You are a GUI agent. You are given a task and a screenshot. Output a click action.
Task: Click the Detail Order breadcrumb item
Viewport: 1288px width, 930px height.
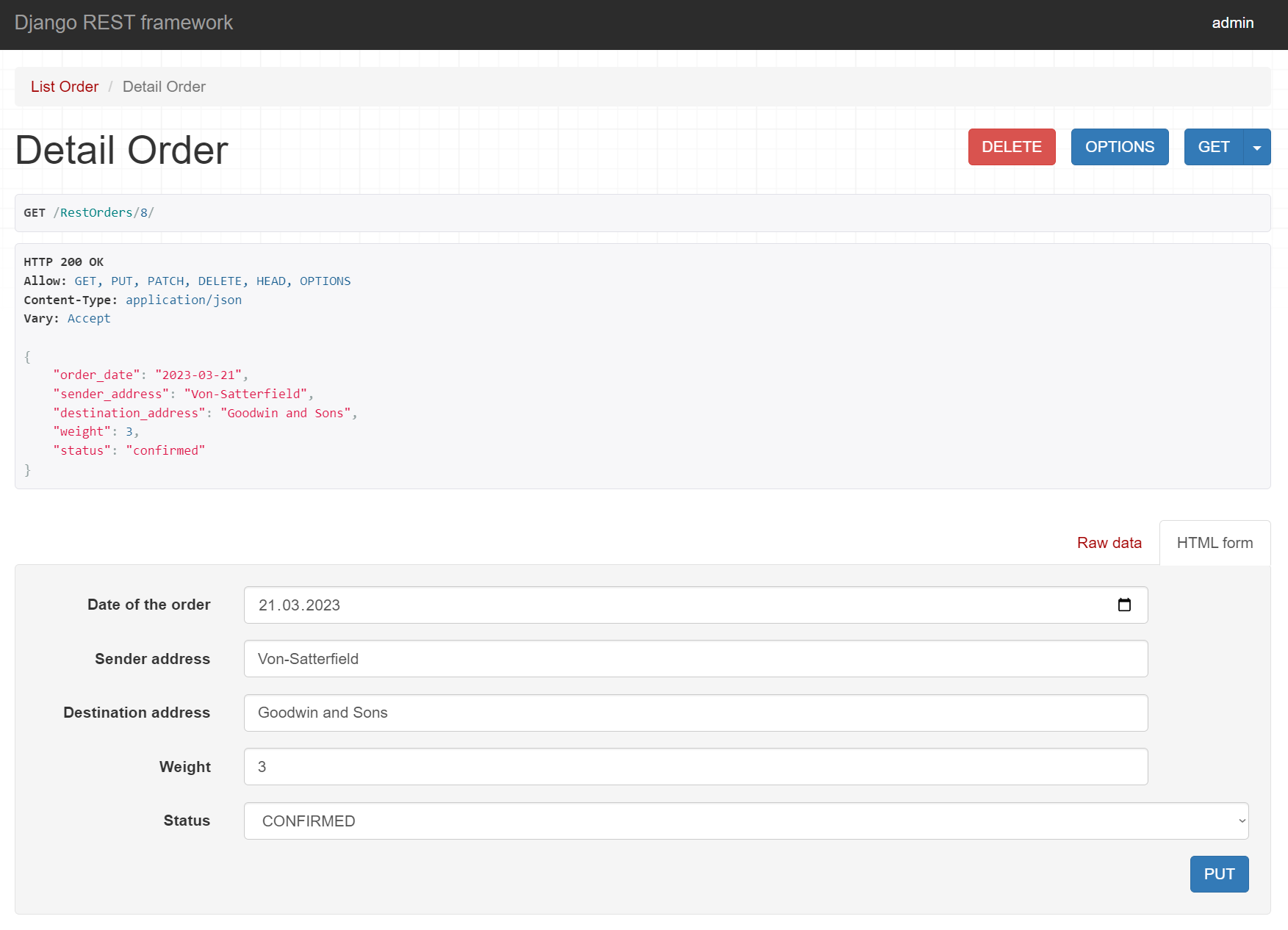click(x=164, y=87)
